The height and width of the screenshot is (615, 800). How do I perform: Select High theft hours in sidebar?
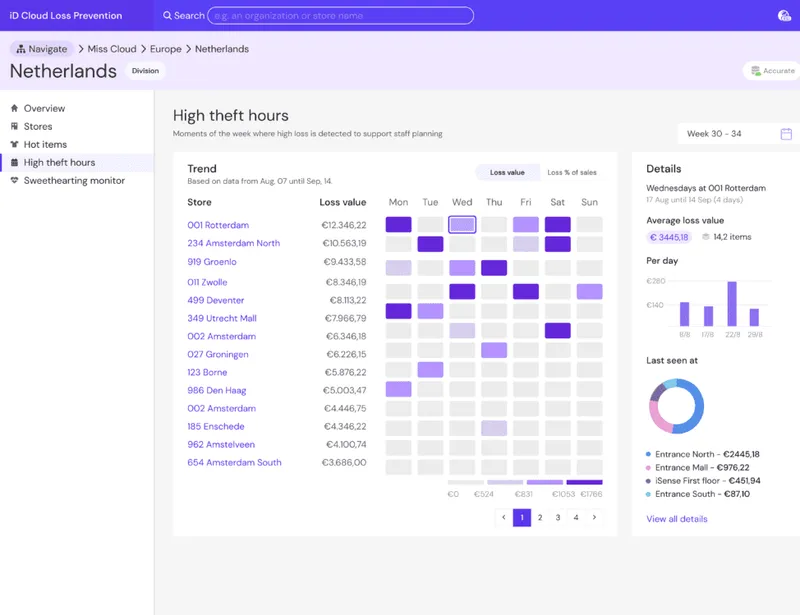coord(77,162)
